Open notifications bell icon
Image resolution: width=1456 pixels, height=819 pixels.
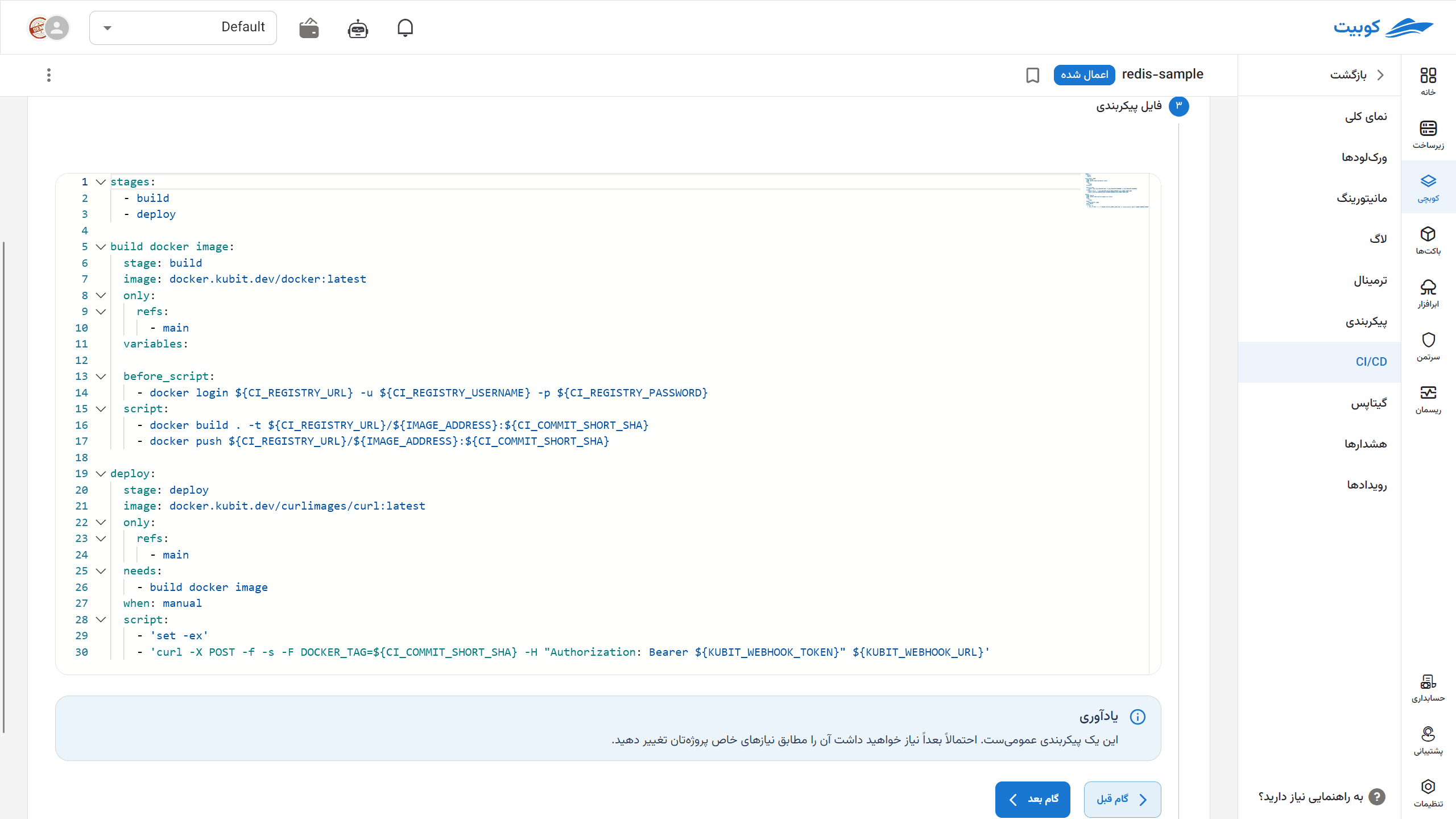405,28
